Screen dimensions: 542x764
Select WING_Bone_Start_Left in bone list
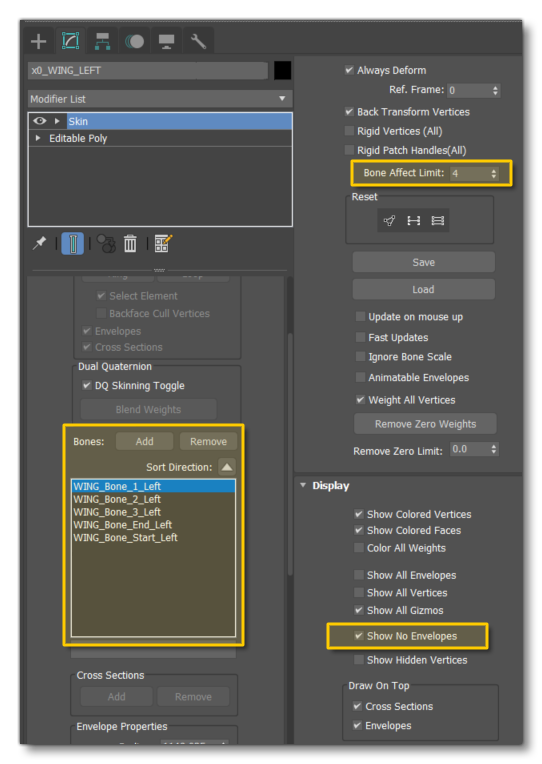pos(153,537)
